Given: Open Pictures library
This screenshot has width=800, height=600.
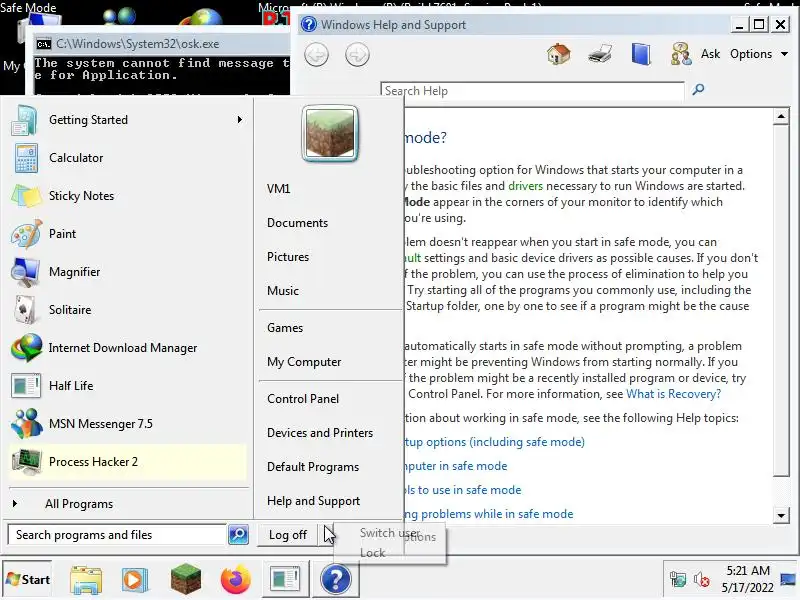Looking at the screenshot, I should [288, 257].
